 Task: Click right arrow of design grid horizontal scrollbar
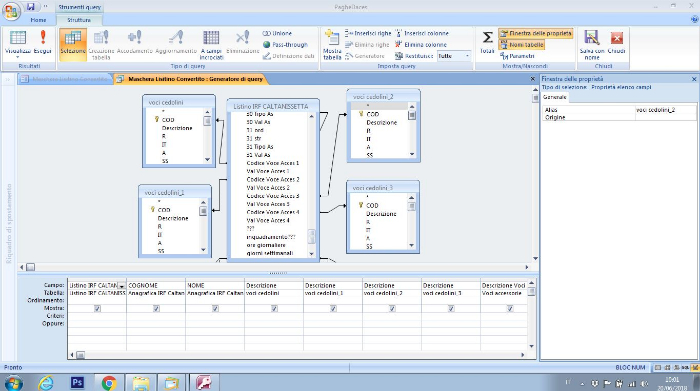click(522, 355)
